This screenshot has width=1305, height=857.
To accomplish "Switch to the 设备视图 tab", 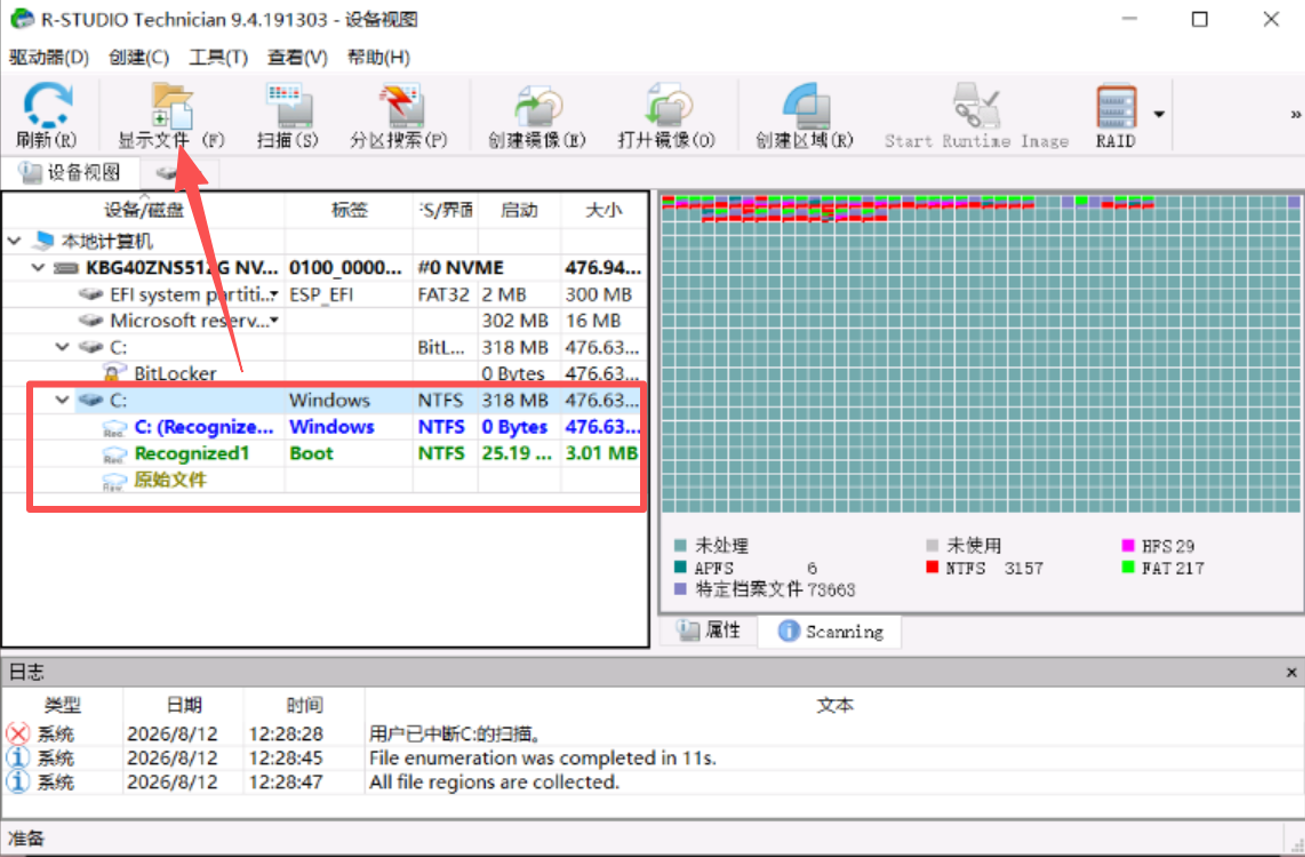I will pos(70,173).
